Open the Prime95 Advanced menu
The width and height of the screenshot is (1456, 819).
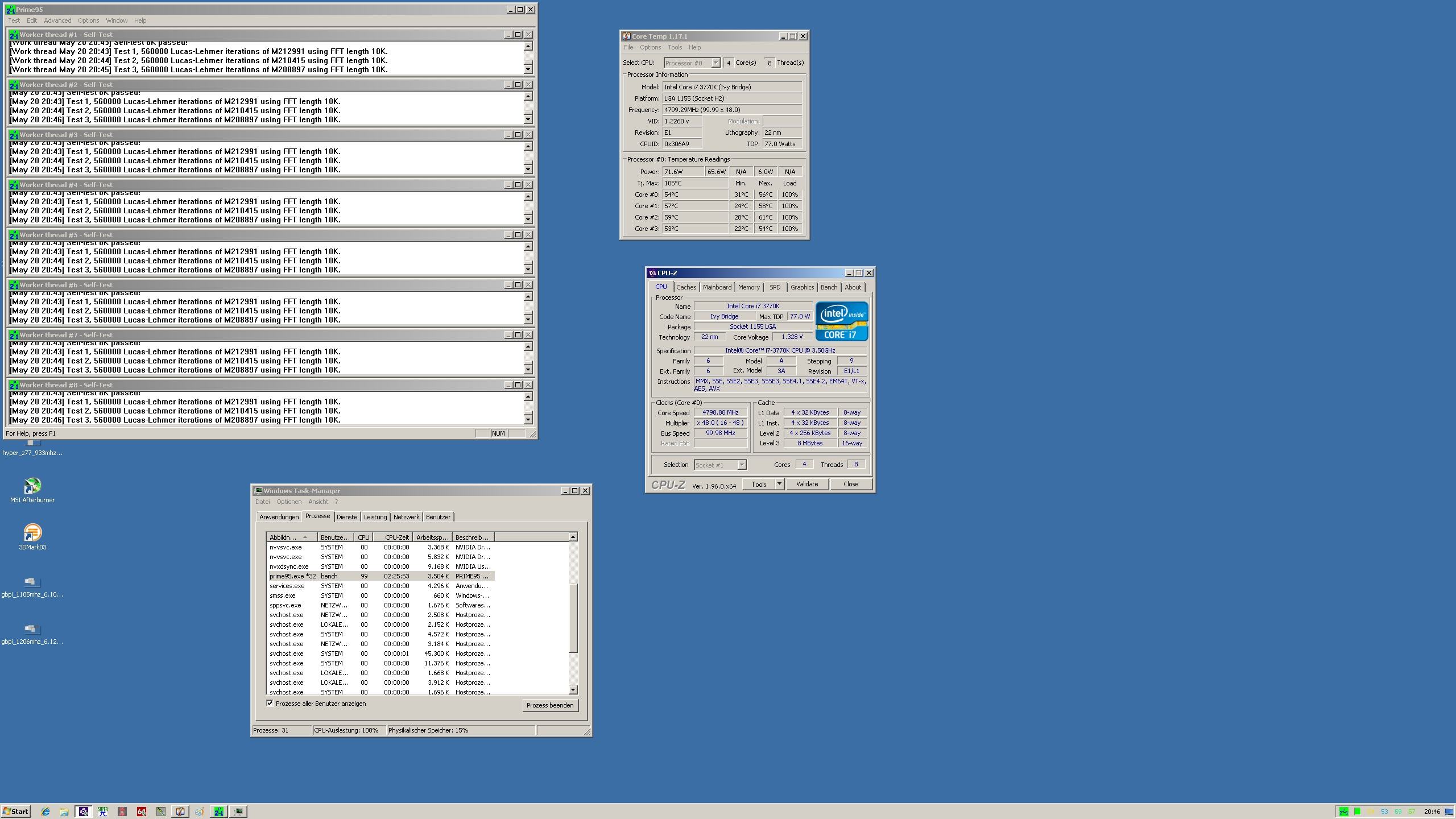tap(57, 20)
